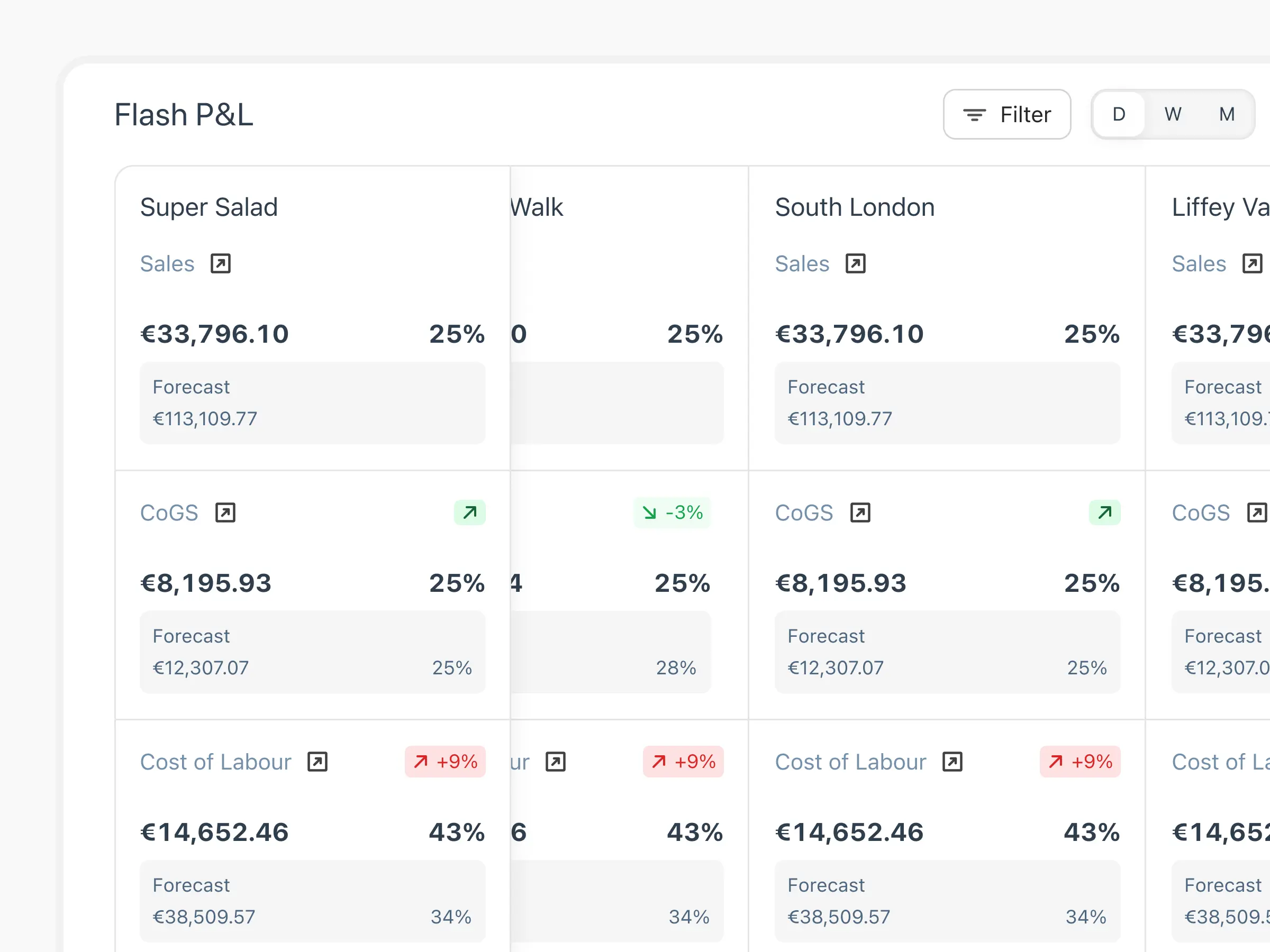
Task: Open Liffey Valley Sales external link icon
Action: point(1252,263)
